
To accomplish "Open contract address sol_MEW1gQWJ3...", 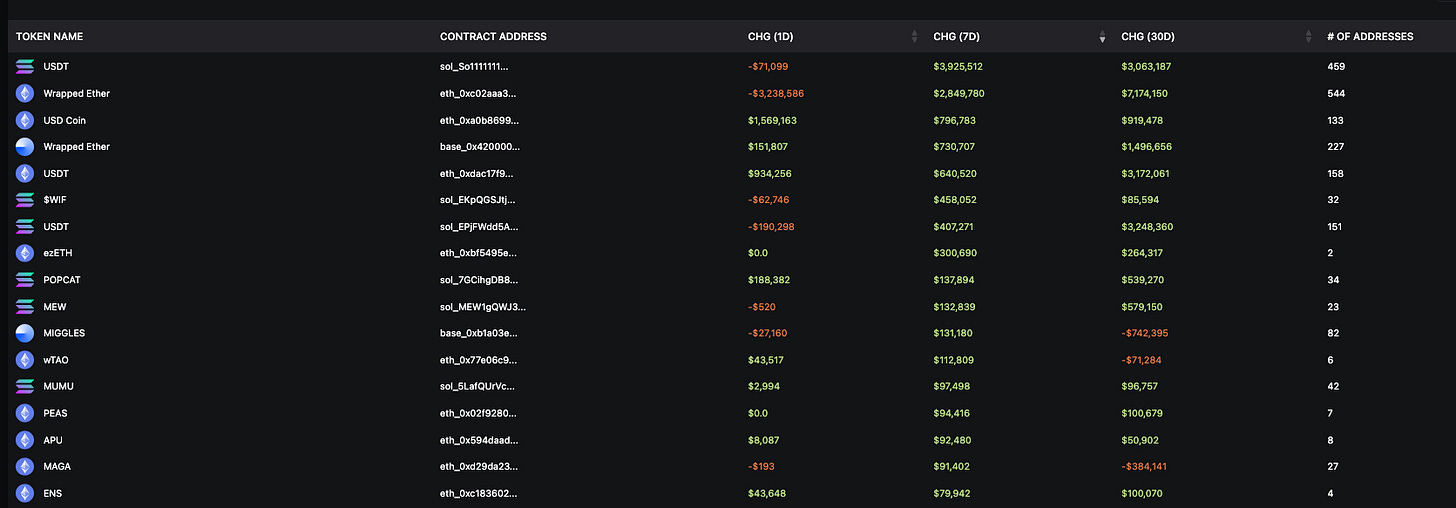I will coord(483,307).
